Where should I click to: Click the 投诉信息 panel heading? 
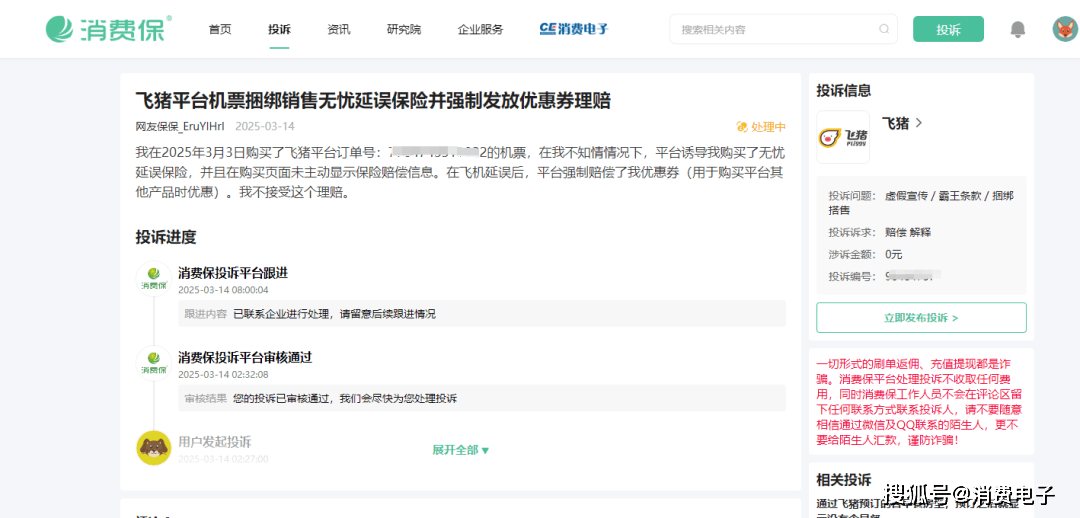[x=844, y=90]
